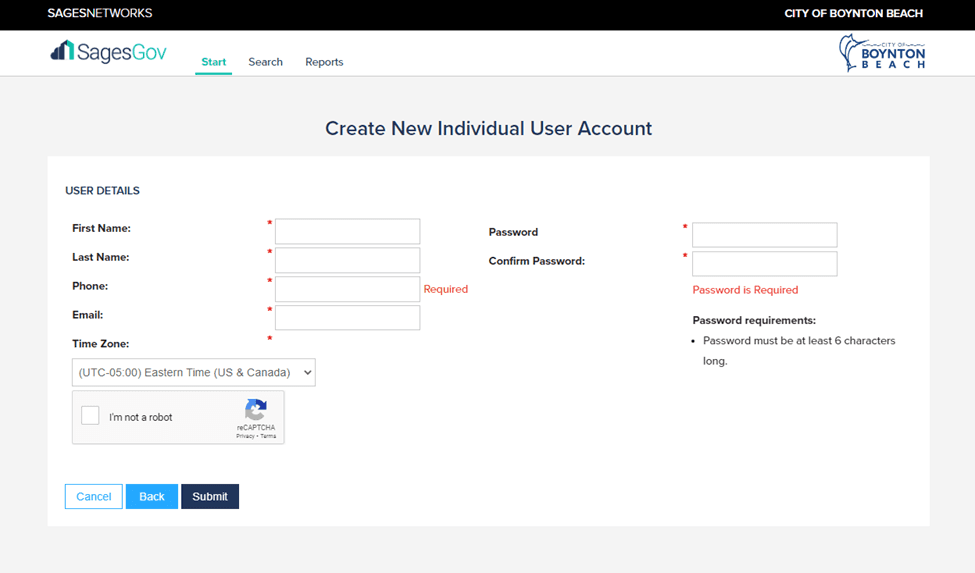Cancel the account creation form
975x573 pixels.
point(94,497)
